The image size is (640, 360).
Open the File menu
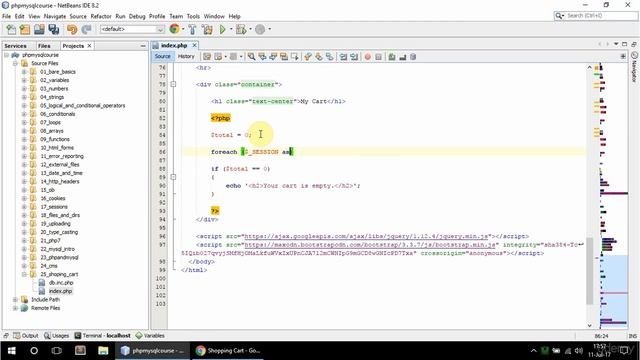(7, 16)
